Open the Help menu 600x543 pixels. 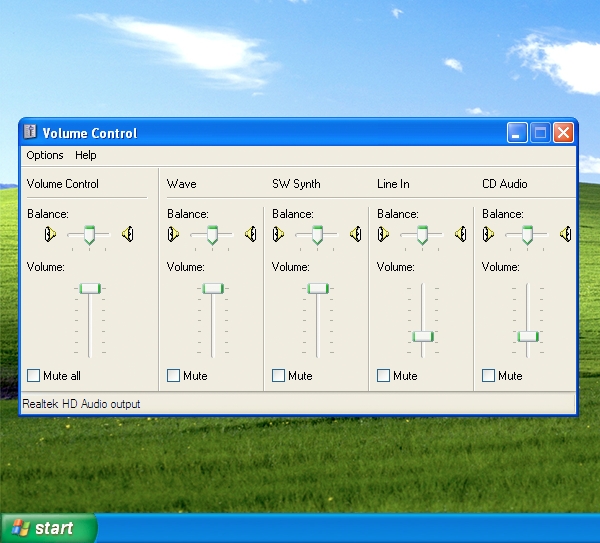pos(86,155)
